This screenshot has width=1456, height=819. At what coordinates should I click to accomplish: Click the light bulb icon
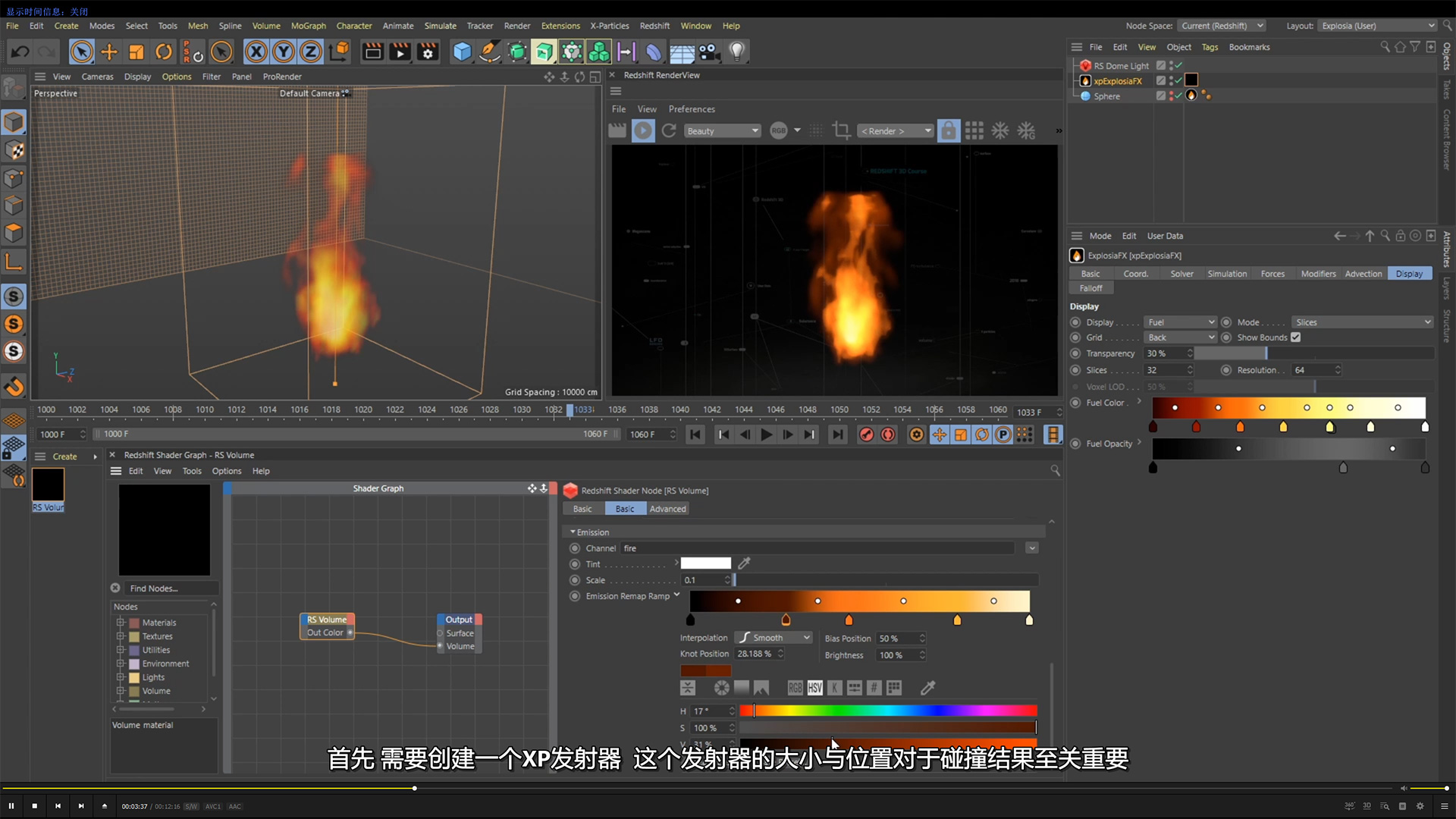[736, 52]
